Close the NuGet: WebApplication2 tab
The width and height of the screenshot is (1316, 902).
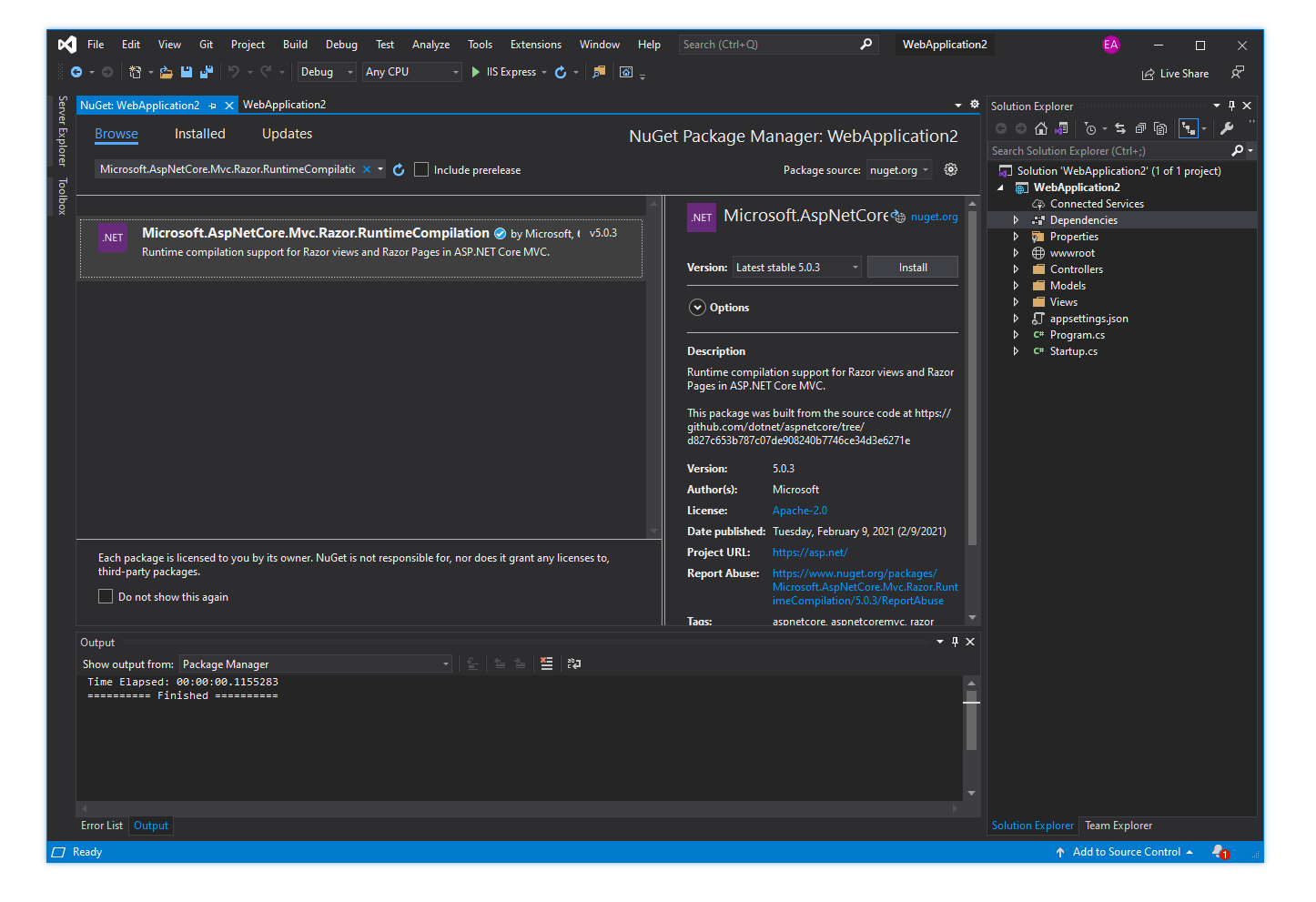tap(229, 106)
